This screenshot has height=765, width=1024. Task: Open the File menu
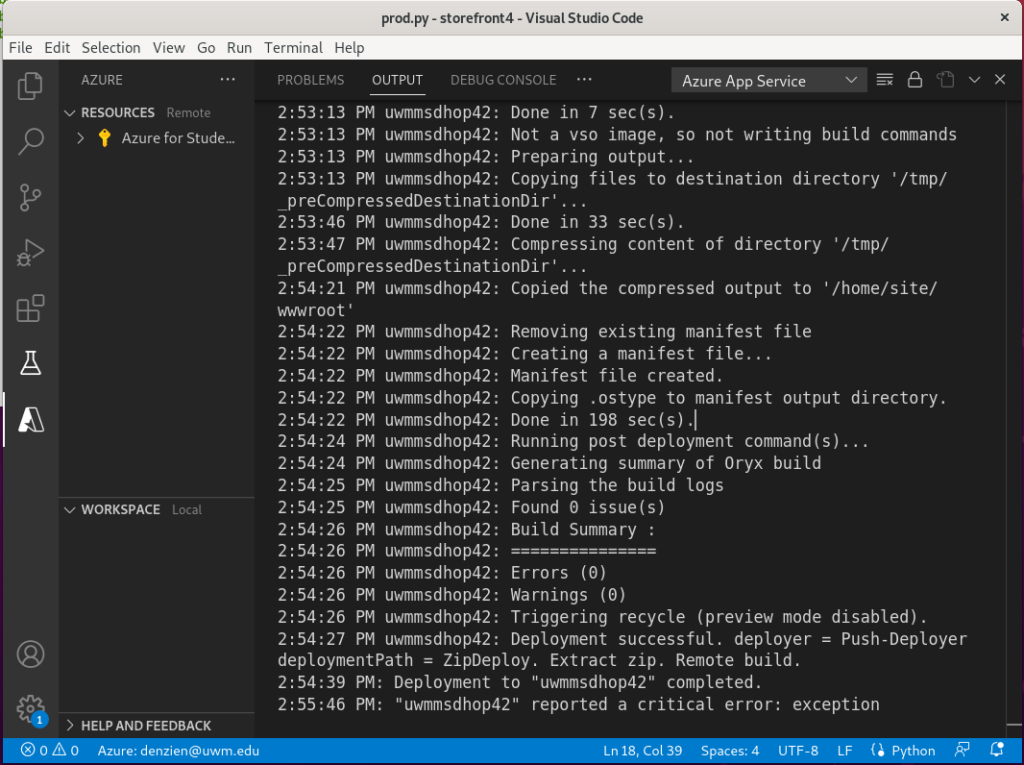(20, 48)
